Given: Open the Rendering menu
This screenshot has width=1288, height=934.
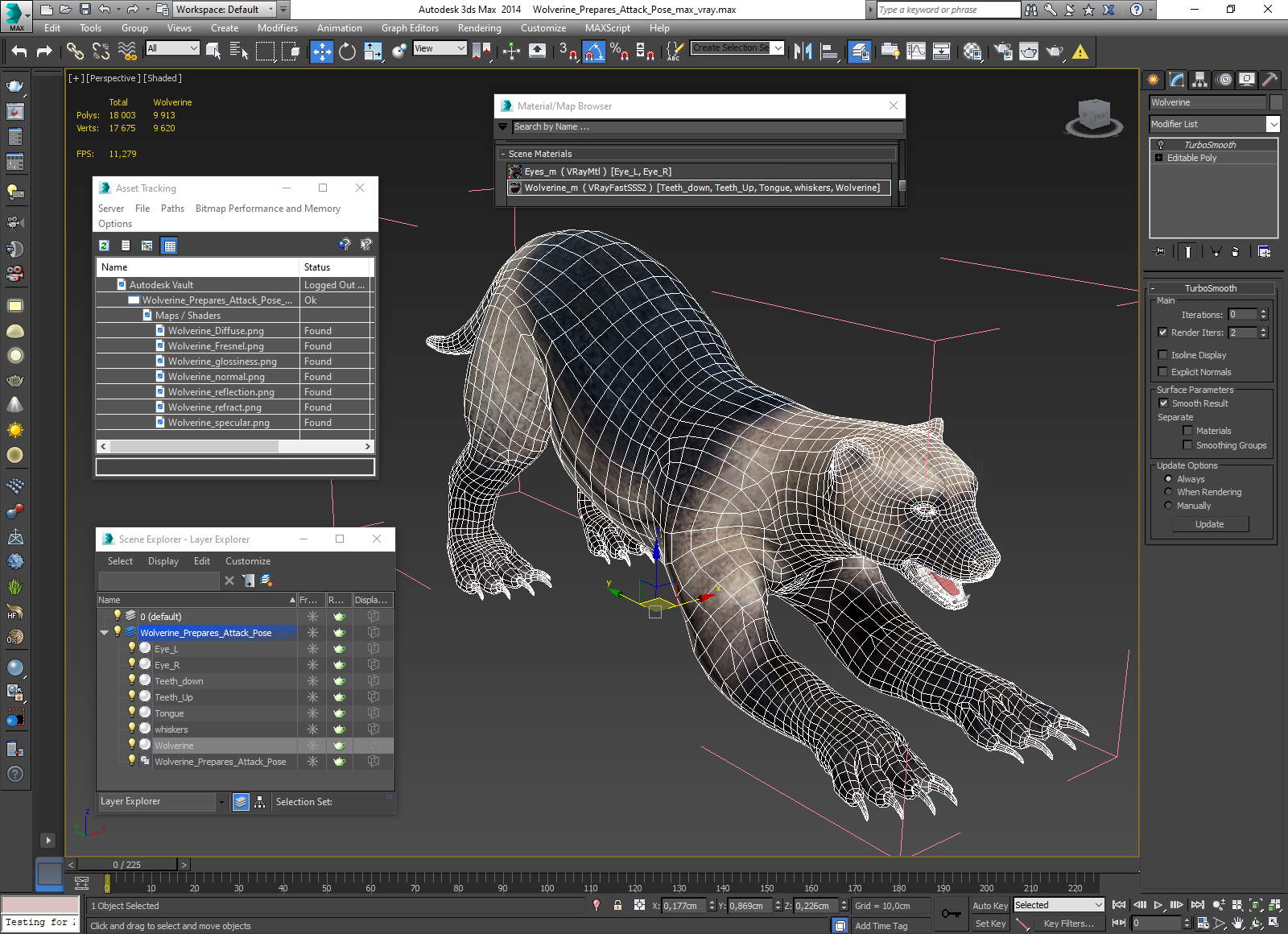Looking at the screenshot, I should click(479, 28).
